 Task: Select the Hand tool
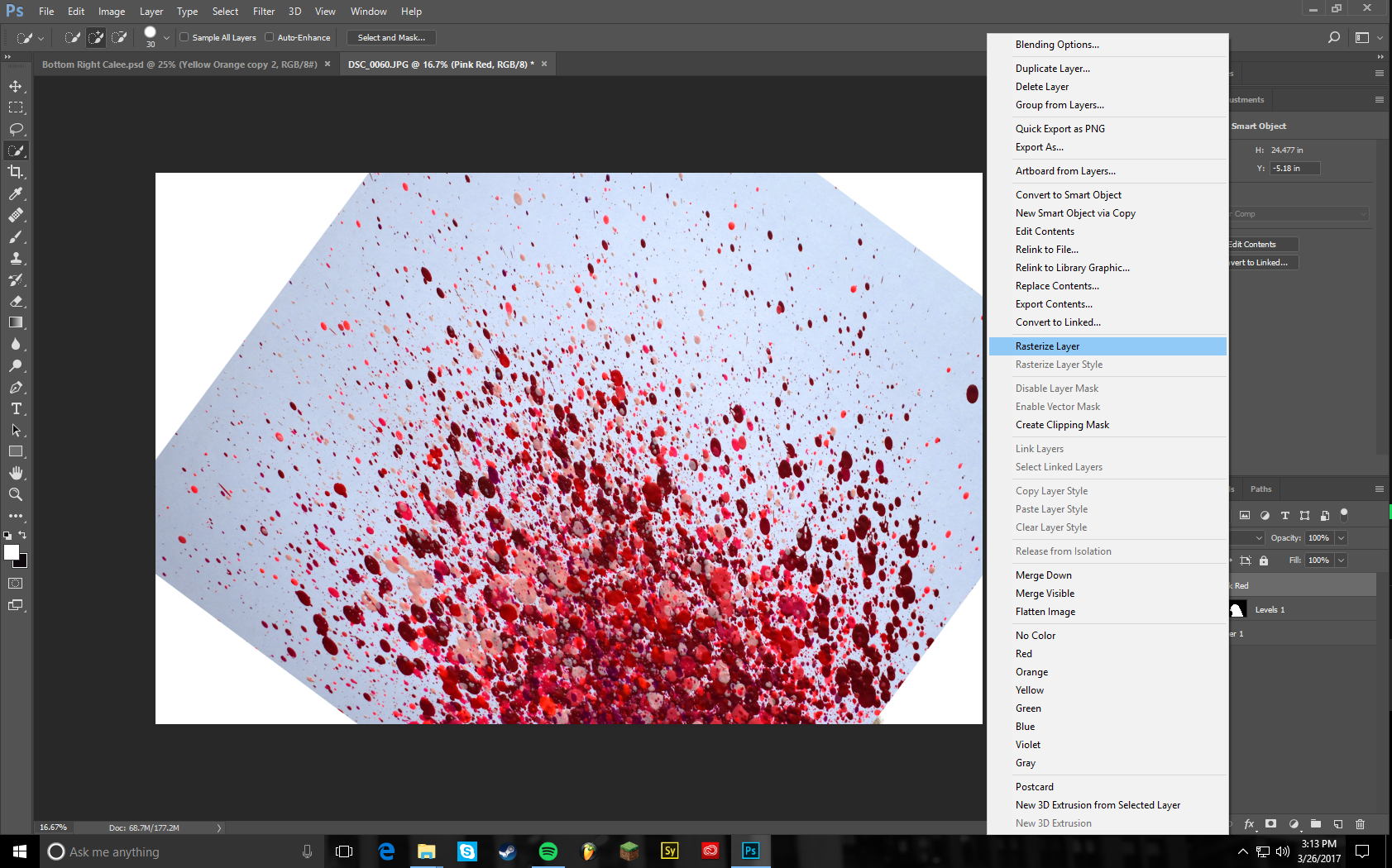pos(16,473)
